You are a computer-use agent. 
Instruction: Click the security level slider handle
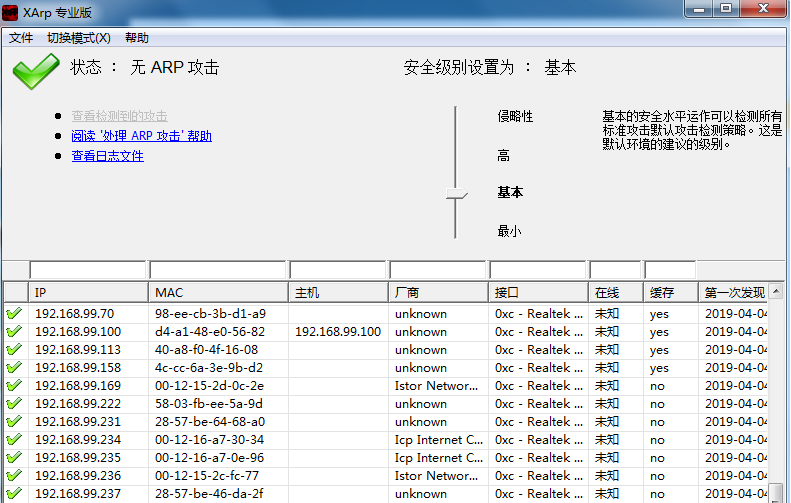coord(457,193)
